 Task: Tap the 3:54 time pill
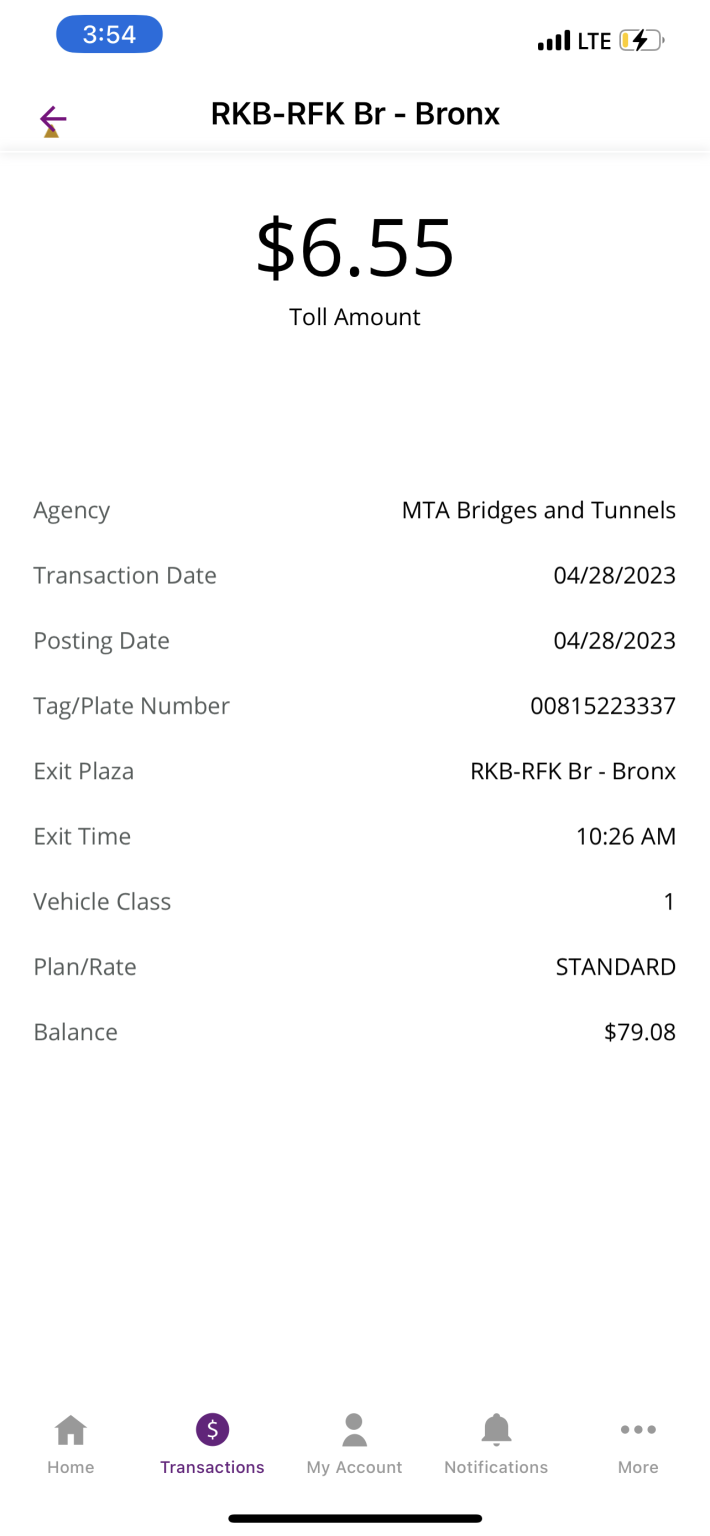109,35
